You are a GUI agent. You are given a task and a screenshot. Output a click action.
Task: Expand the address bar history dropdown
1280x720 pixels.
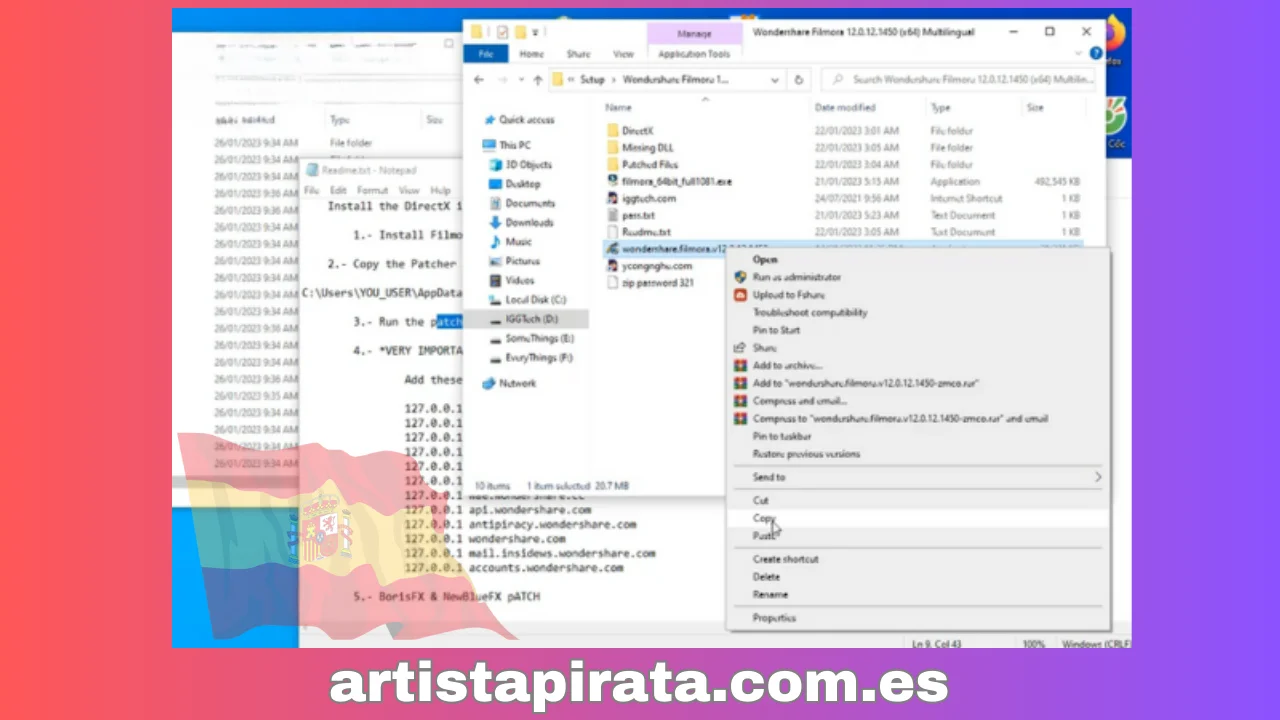[775, 80]
